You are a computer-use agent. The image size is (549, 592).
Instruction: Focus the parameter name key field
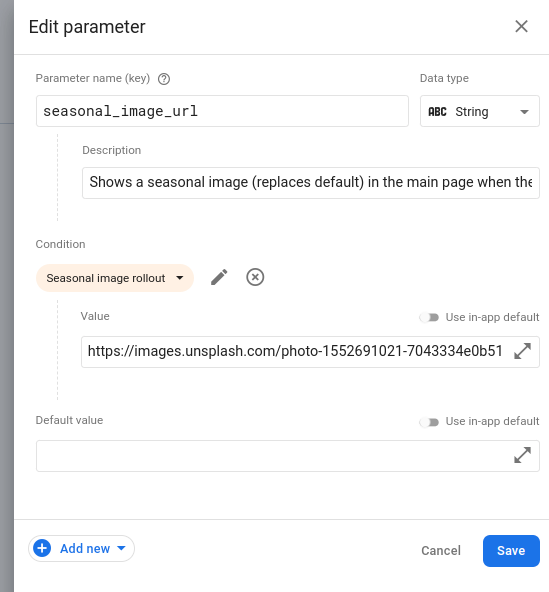pos(222,111)
